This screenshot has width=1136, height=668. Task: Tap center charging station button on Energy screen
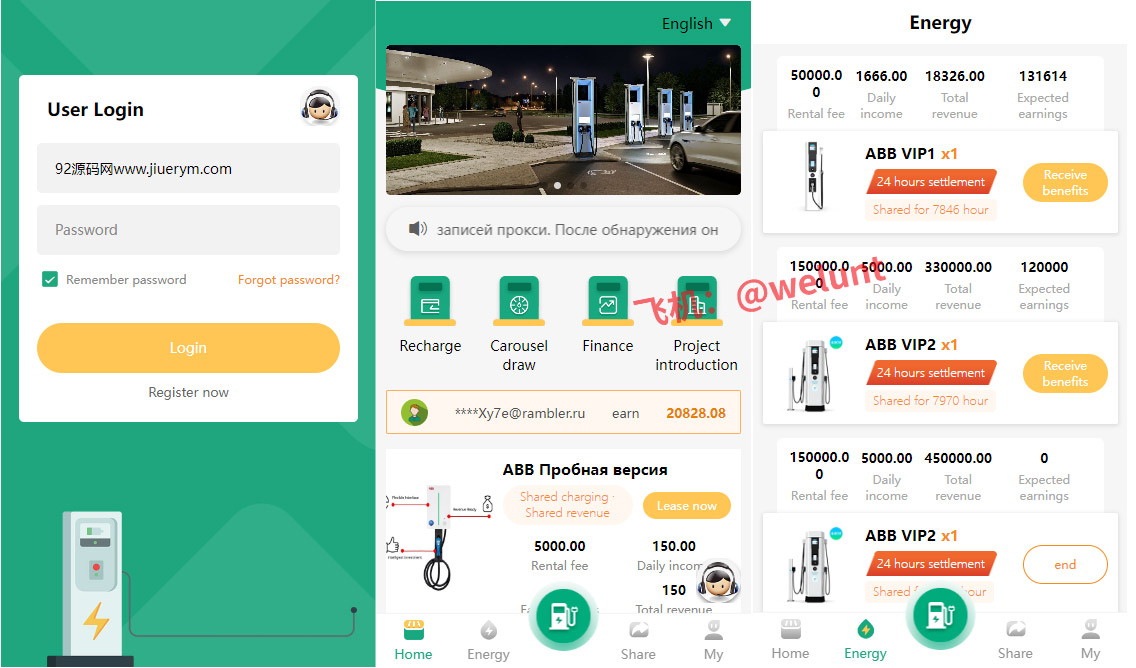click(x=940, y=616)
